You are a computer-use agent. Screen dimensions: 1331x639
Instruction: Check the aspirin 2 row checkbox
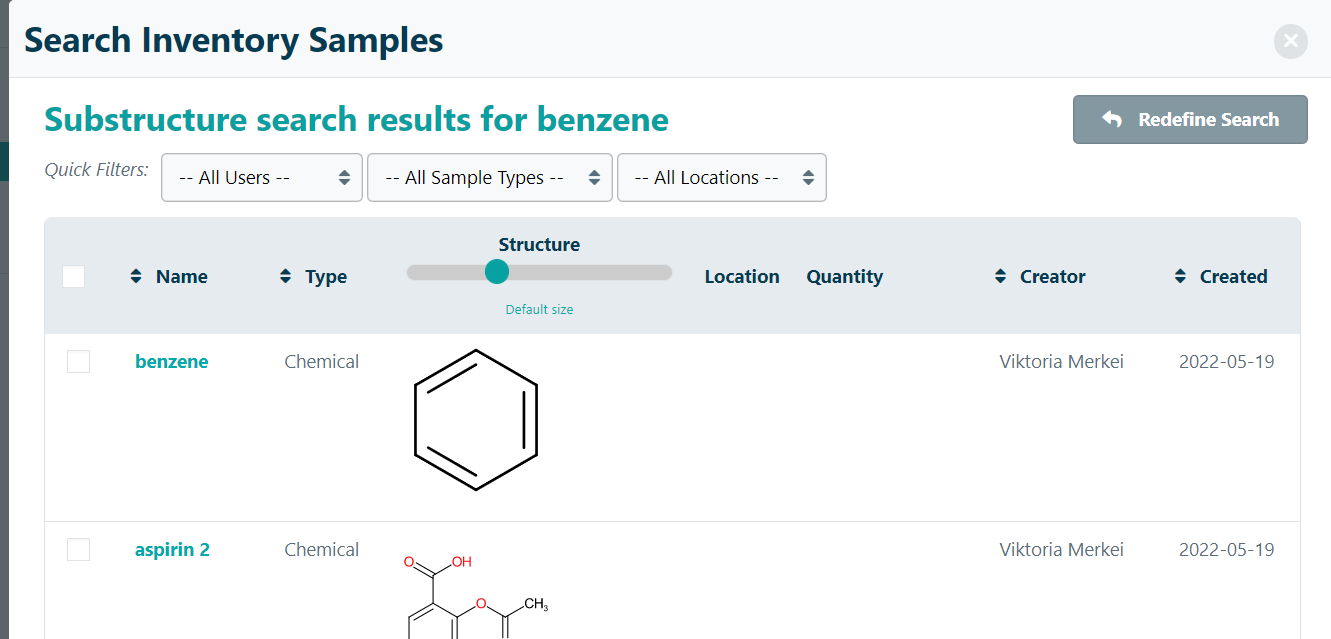click(x=78, y=550)
